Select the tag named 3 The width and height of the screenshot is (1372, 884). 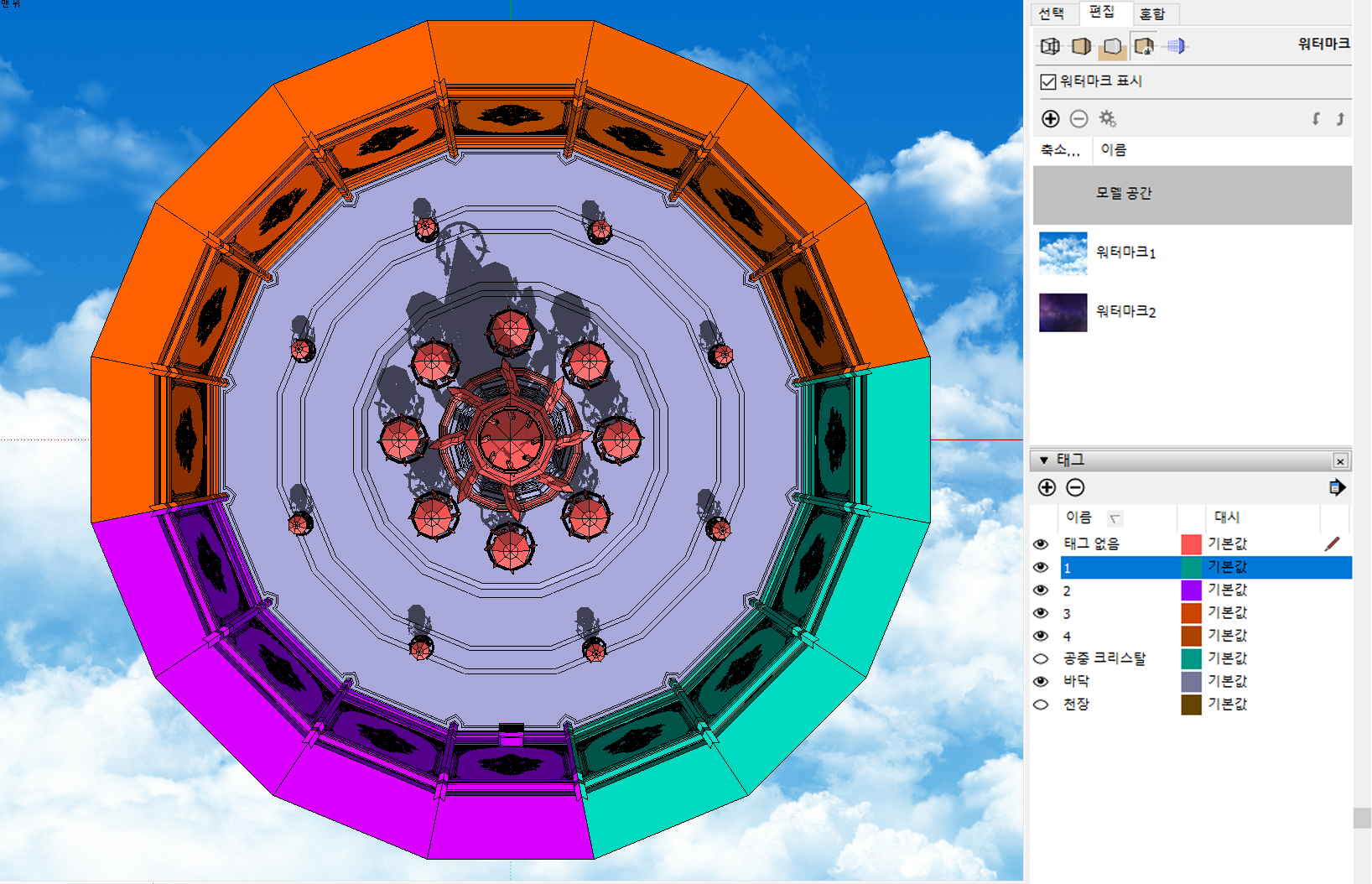point(1115,613)
